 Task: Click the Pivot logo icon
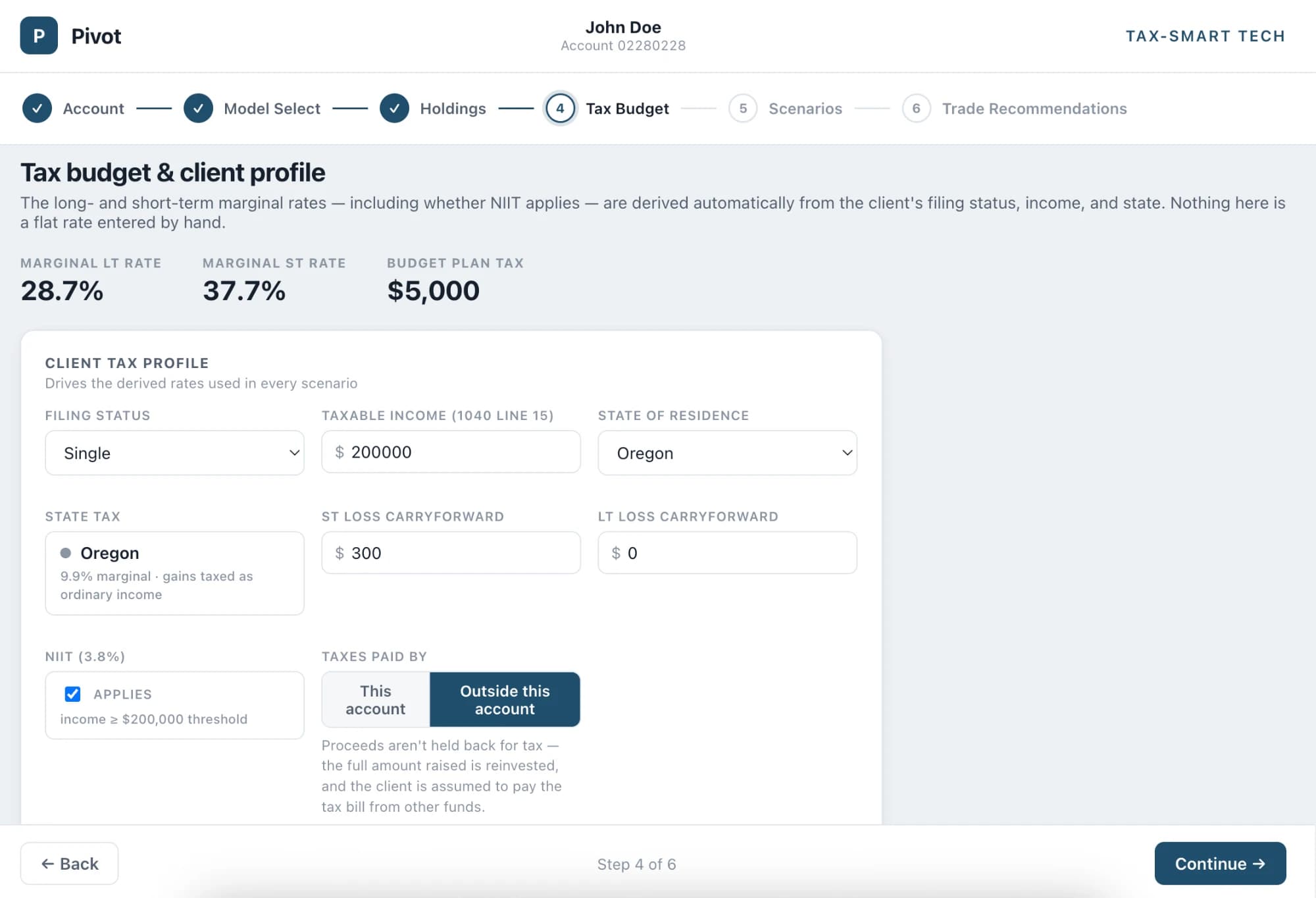tap(39, 36)
